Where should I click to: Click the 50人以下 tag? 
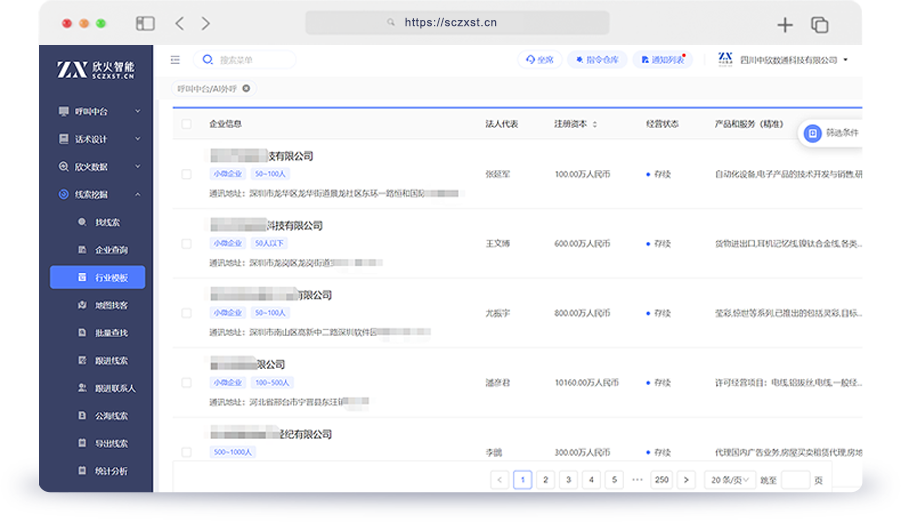(x=269, y=244)
